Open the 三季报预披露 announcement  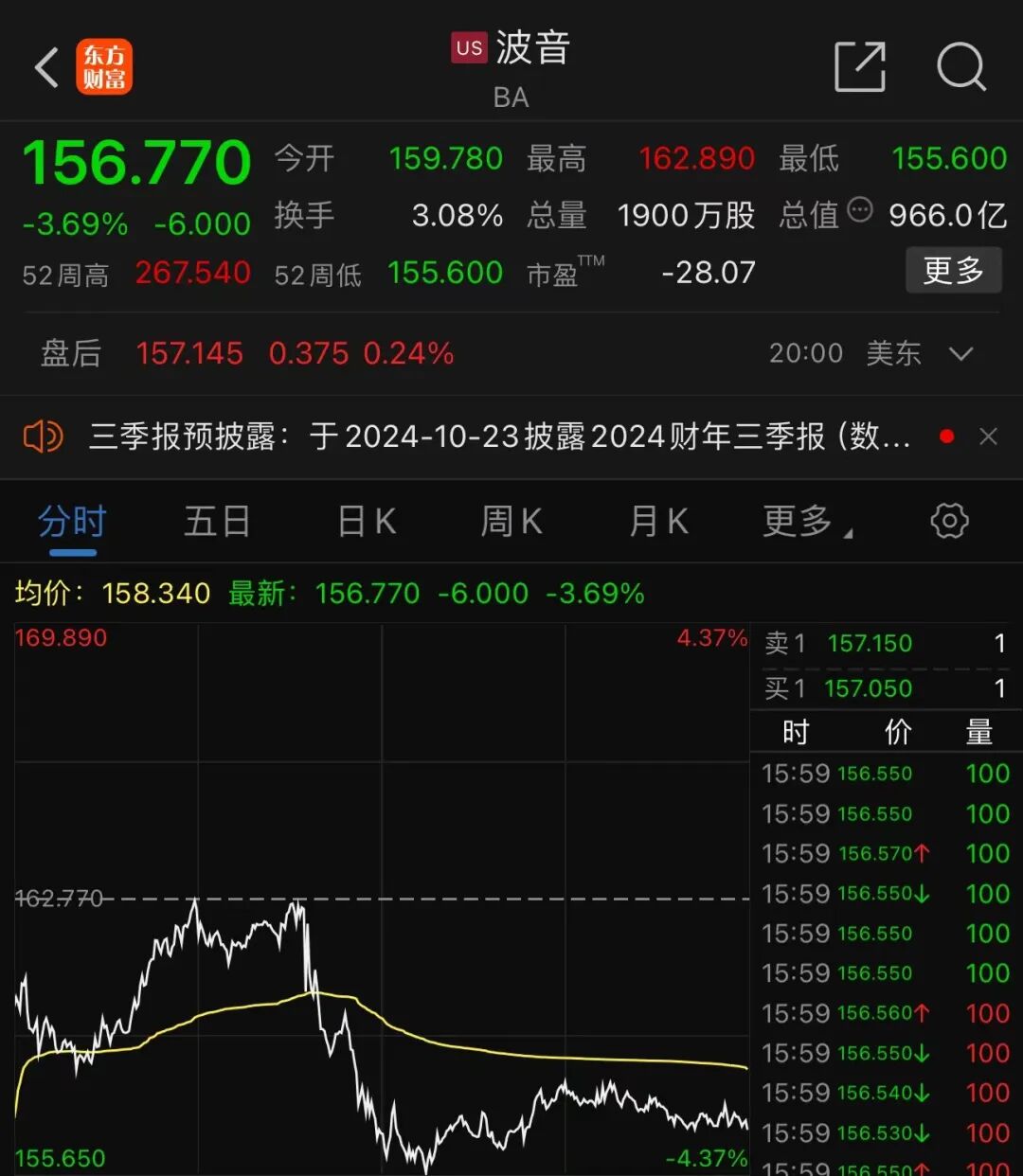(x=500, y=437)
